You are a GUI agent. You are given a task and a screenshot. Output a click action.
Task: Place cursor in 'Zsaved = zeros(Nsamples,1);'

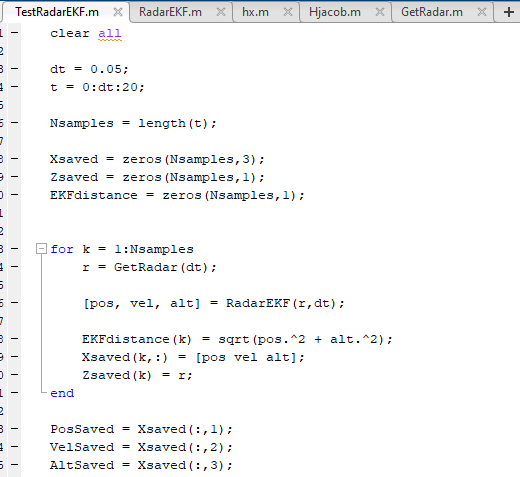(x=157, y=177)
